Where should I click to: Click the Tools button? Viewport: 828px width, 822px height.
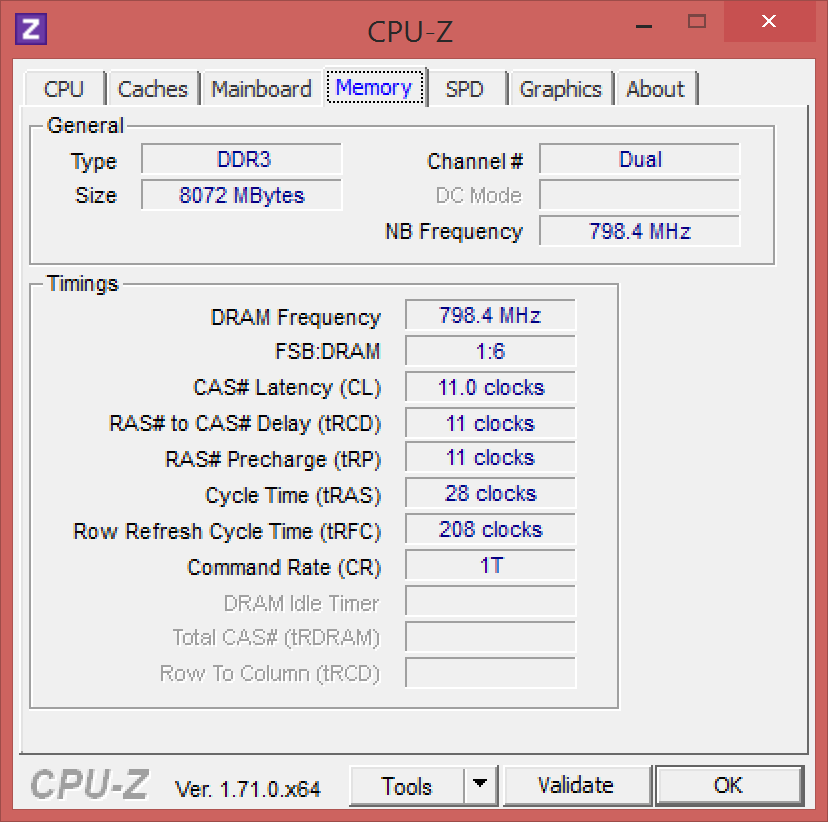(x=407, y=786)
